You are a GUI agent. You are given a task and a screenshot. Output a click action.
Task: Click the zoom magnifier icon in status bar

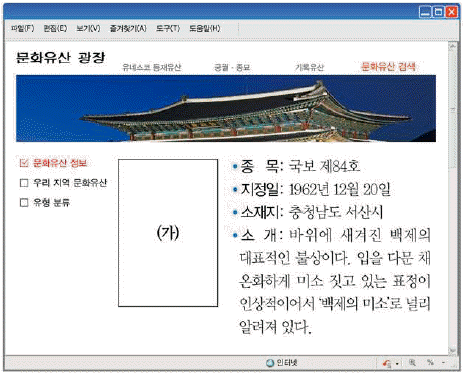point(412,363)
